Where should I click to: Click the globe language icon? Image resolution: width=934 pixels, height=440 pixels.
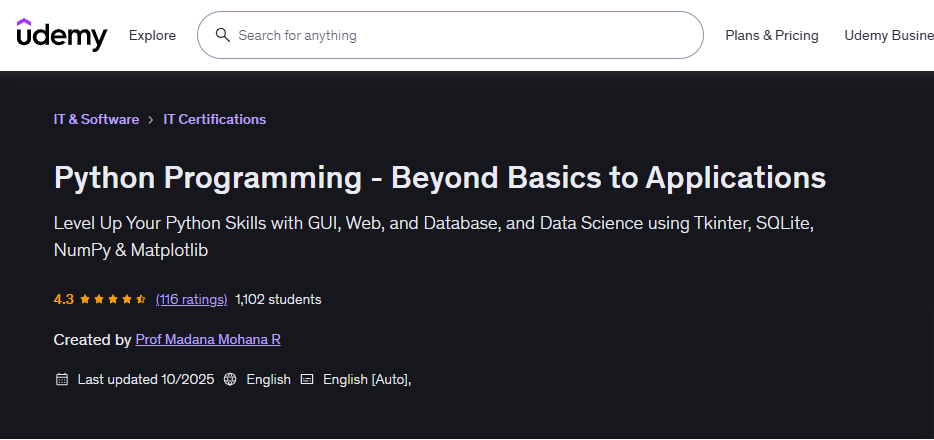tap(230, 380)
